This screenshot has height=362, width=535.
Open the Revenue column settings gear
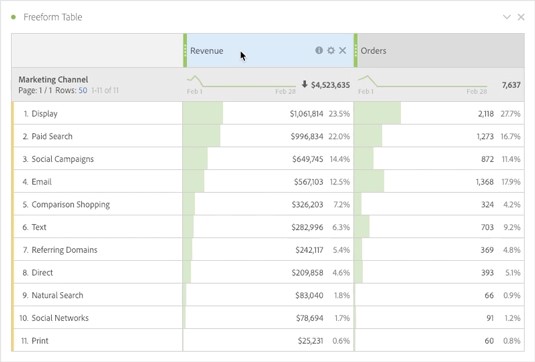(331, 50)
